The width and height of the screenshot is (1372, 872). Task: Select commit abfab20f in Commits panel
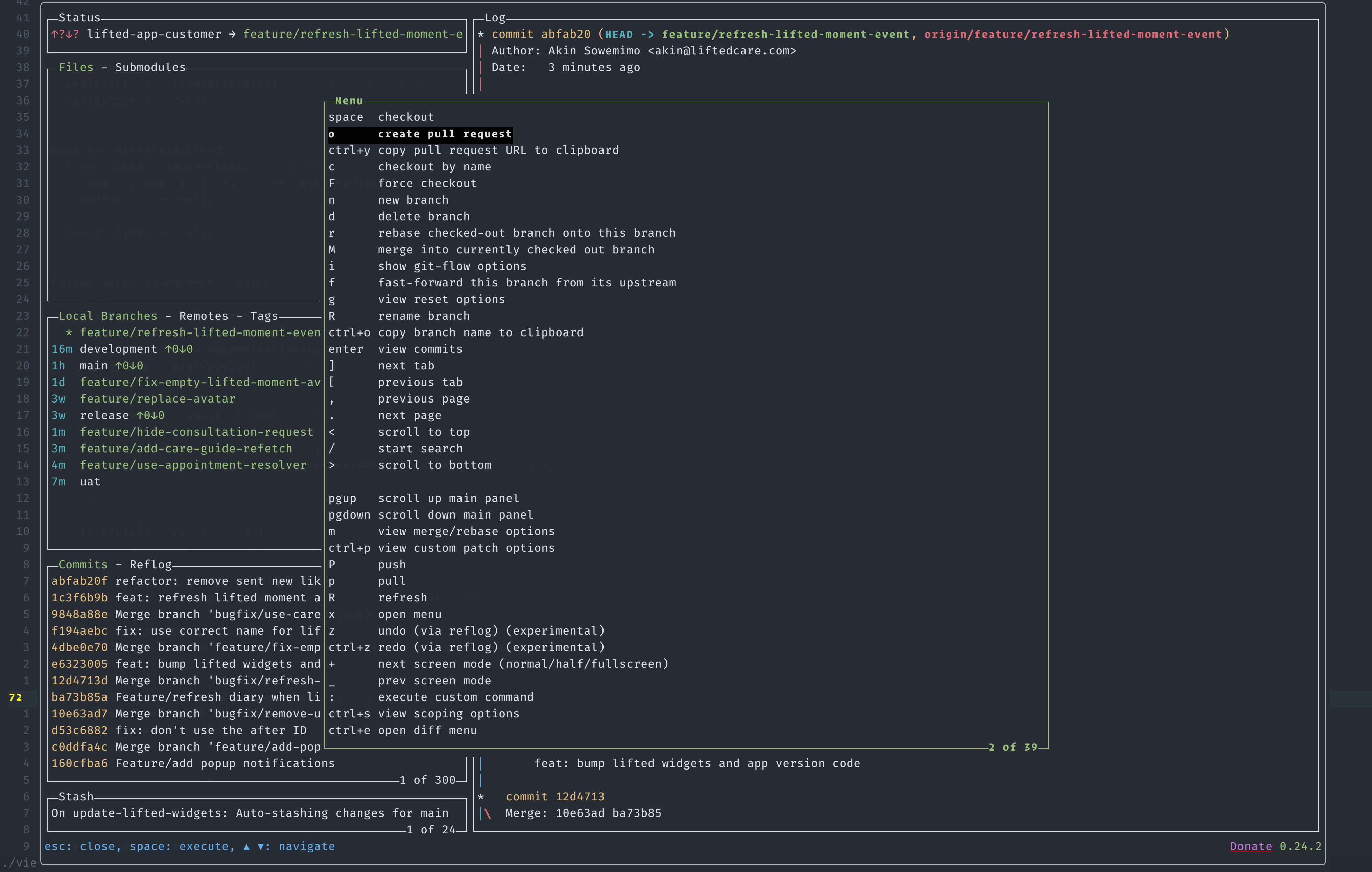79,581
